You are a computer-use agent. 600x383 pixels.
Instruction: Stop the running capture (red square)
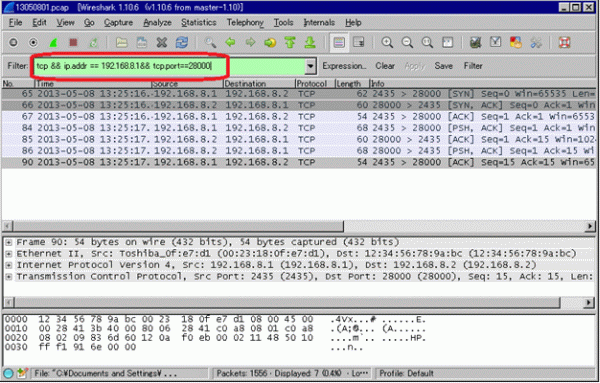point(73,42)
